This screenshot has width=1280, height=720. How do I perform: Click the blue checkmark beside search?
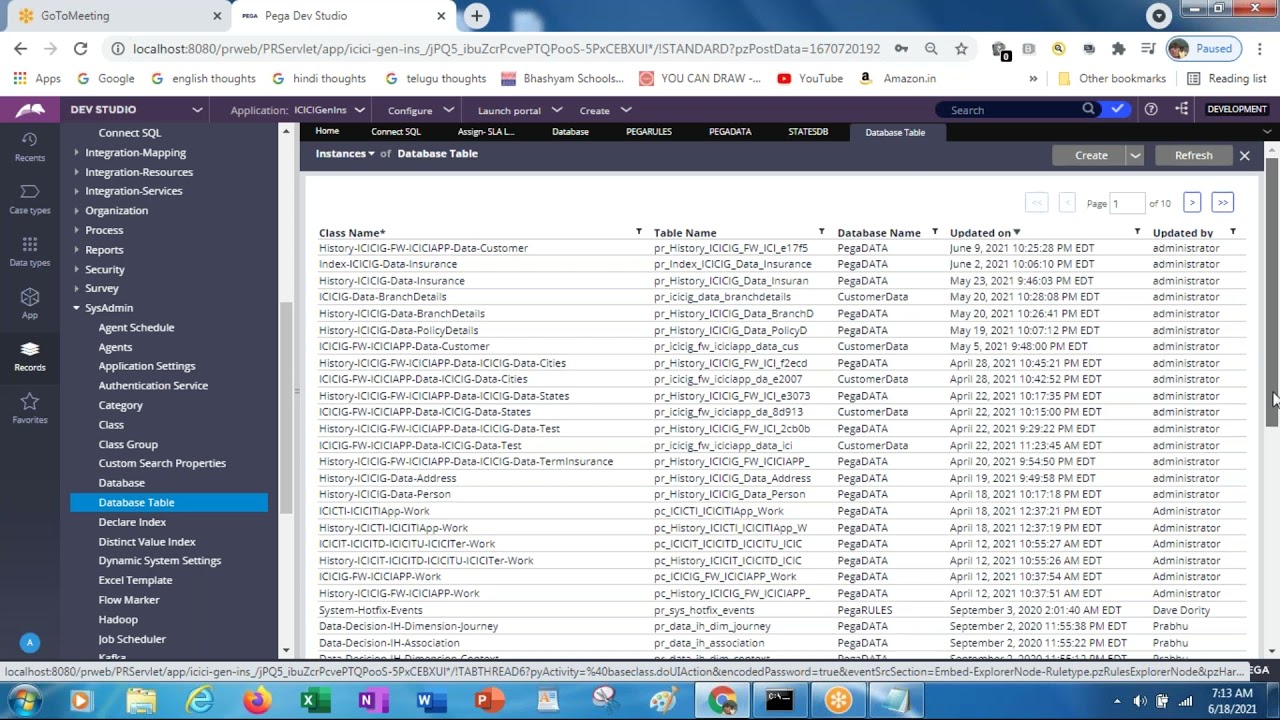(1117, 109)
